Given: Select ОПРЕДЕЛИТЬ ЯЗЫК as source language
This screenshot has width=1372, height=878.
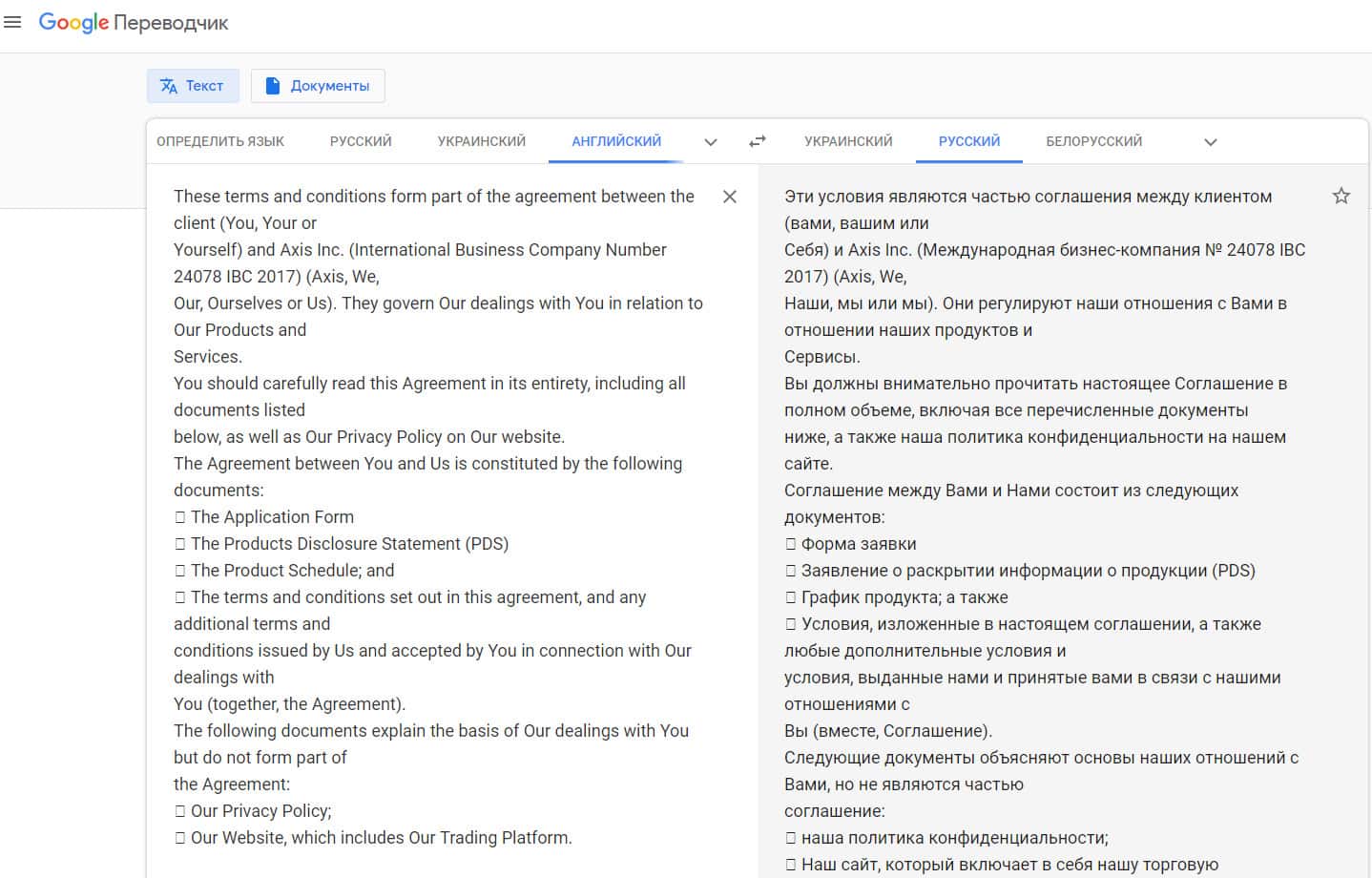Looking at the screenshot, I should click(x=220, y=141).
